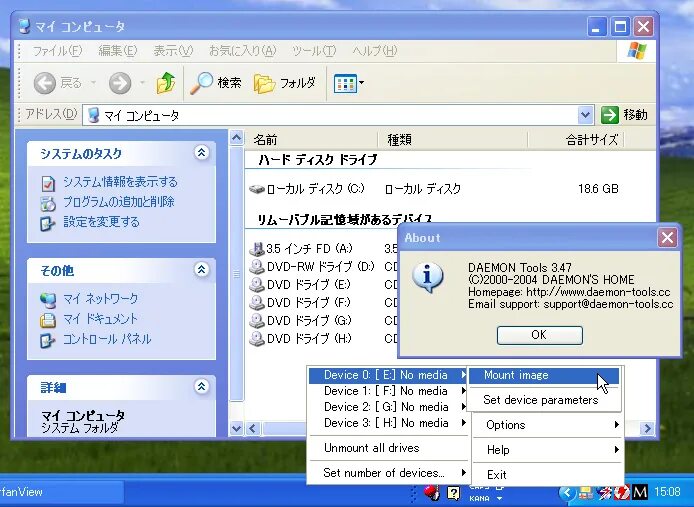Open the KANA language bar options arrow
This screenshot has height=507, width=694.
coord(499,499)
